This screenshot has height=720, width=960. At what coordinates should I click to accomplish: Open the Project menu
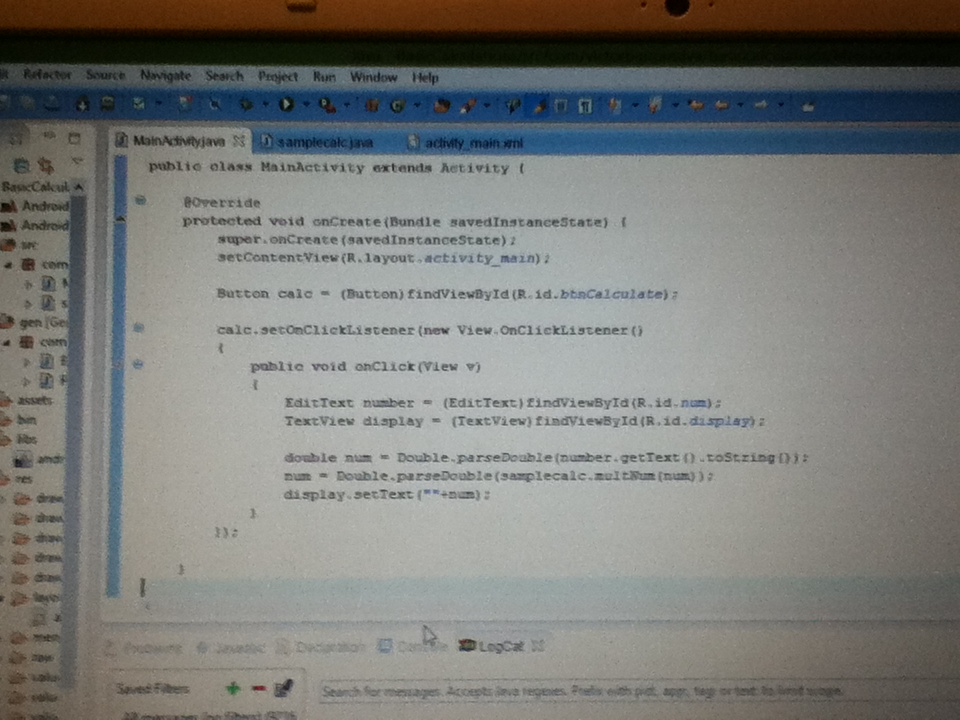278,77
